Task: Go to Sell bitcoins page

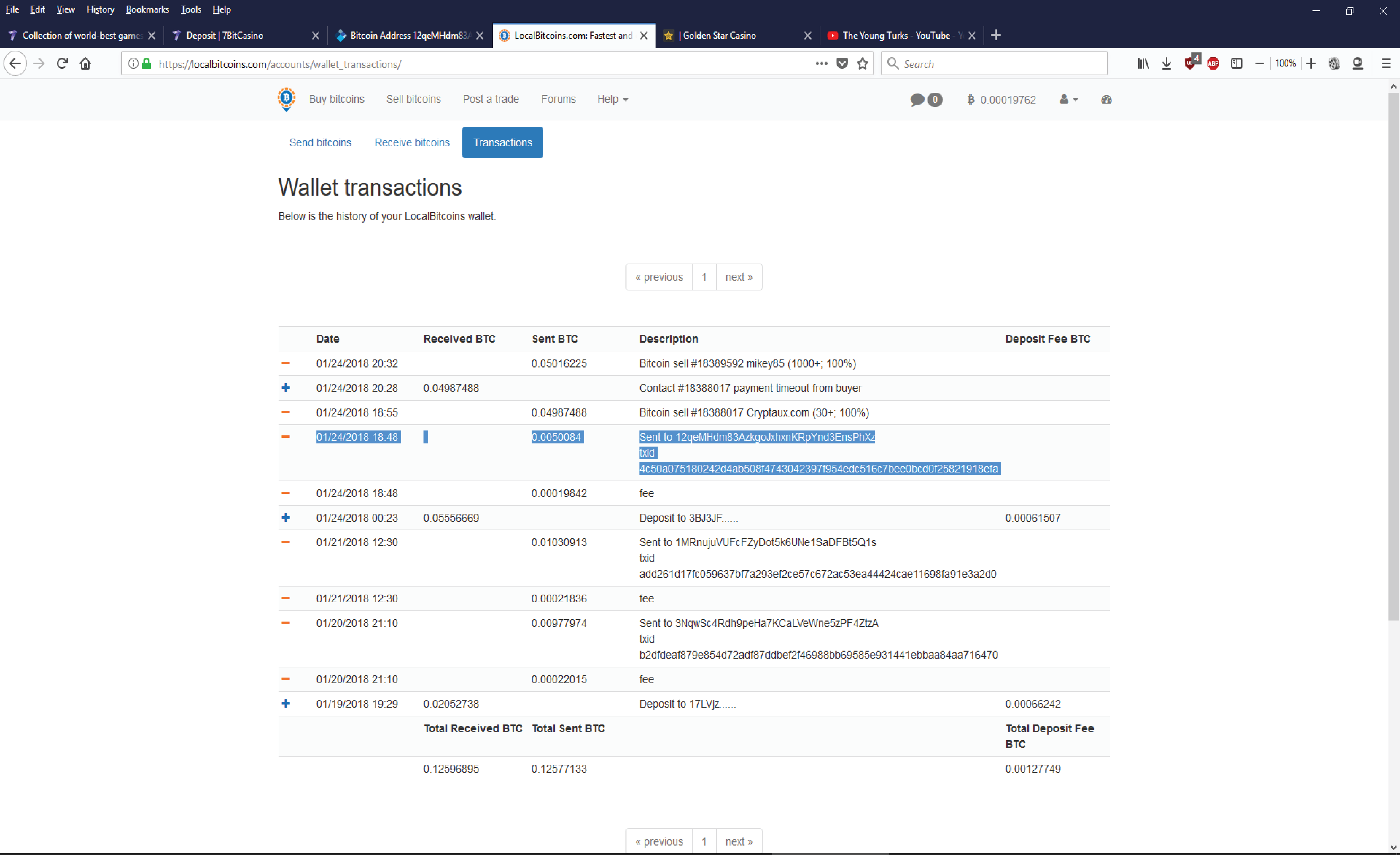Action: point(413,99)
